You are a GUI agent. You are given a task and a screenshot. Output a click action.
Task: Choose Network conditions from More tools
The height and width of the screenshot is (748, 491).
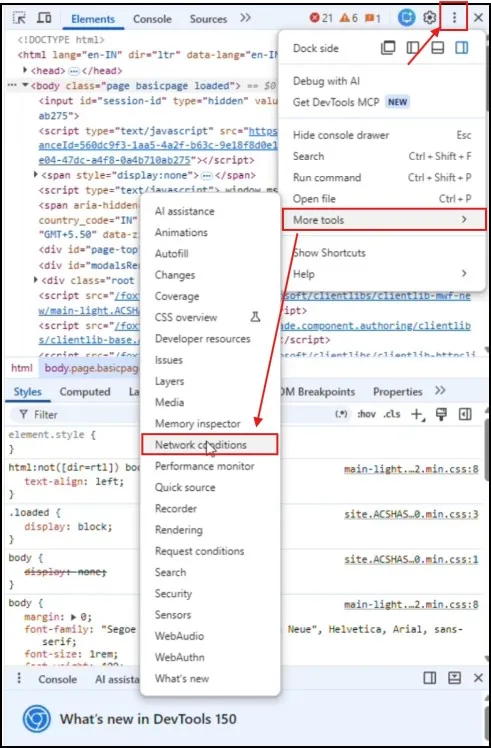coord(210,445)
